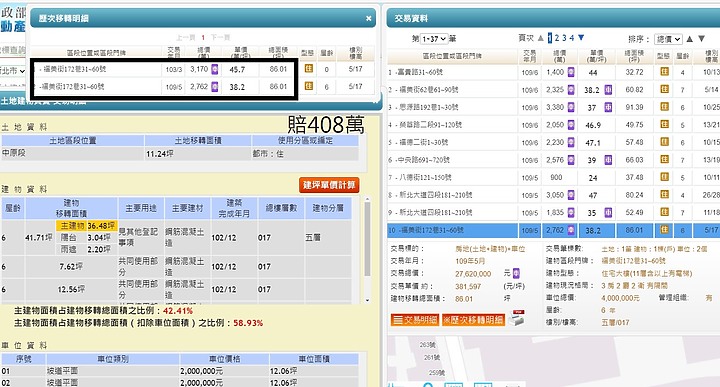Screen dimensions: 720x387
Task: Sort descending with the down triangle beside 總價
Action: pos(701,39)
